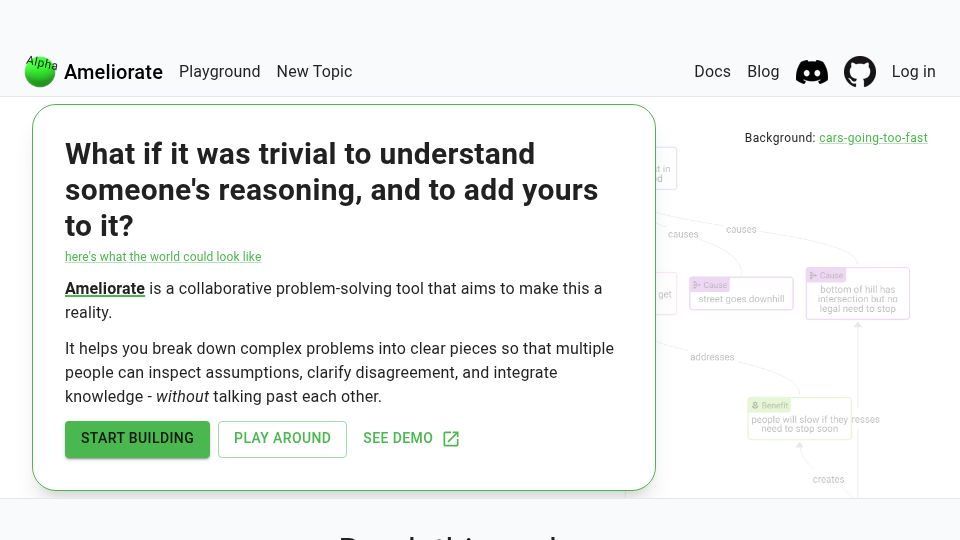Click the "creates" edge label
Screen dimensions: 960x540
pyautogui.click(x=828, y=479)
